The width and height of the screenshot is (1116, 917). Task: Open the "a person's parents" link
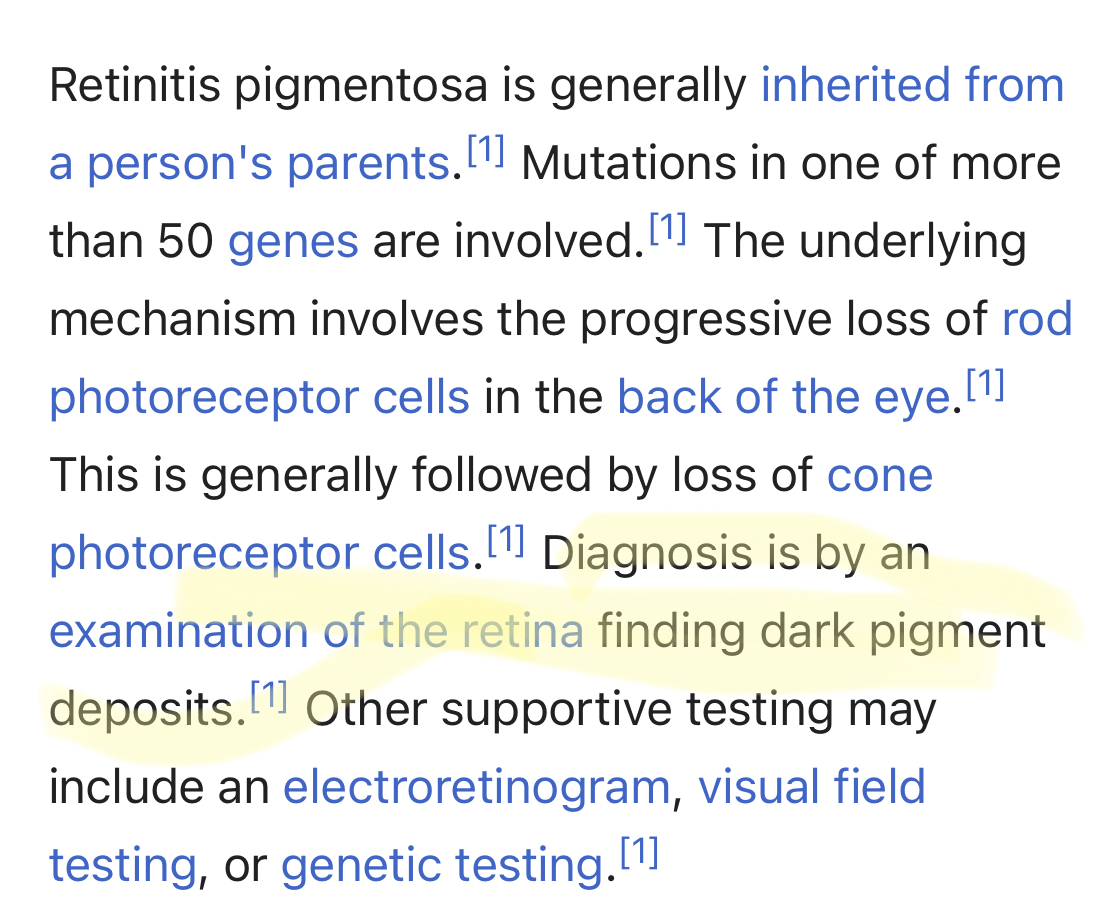coord(250,164)
